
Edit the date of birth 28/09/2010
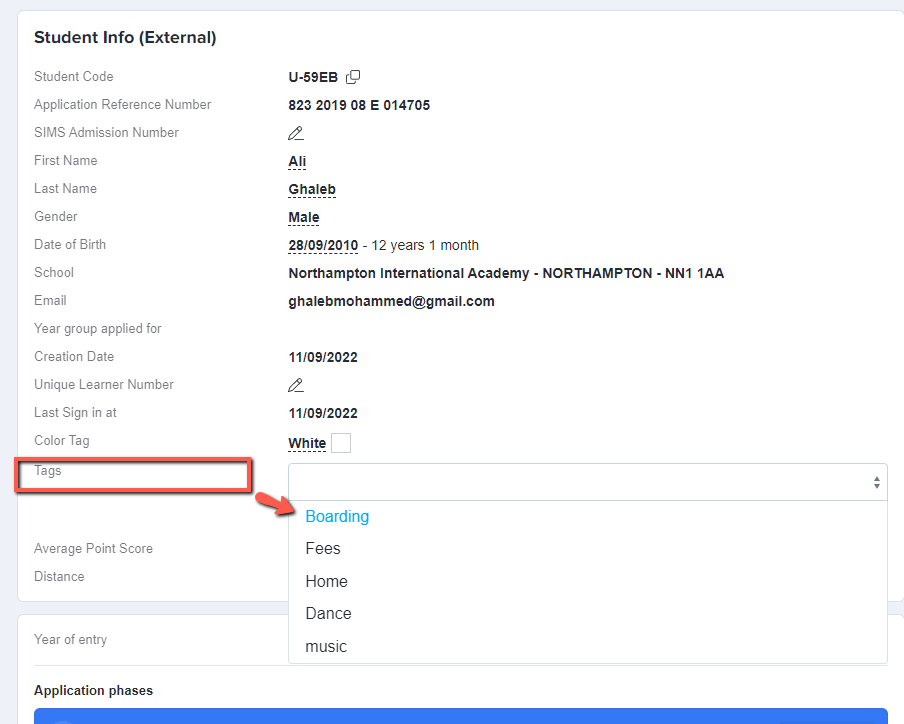tap(323, 246)
